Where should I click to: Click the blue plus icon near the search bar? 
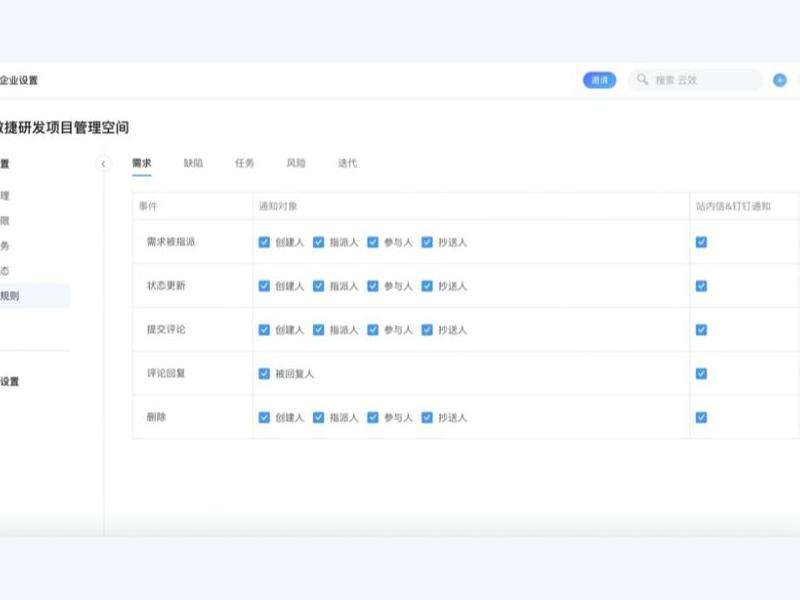click(x=778, y=79)
